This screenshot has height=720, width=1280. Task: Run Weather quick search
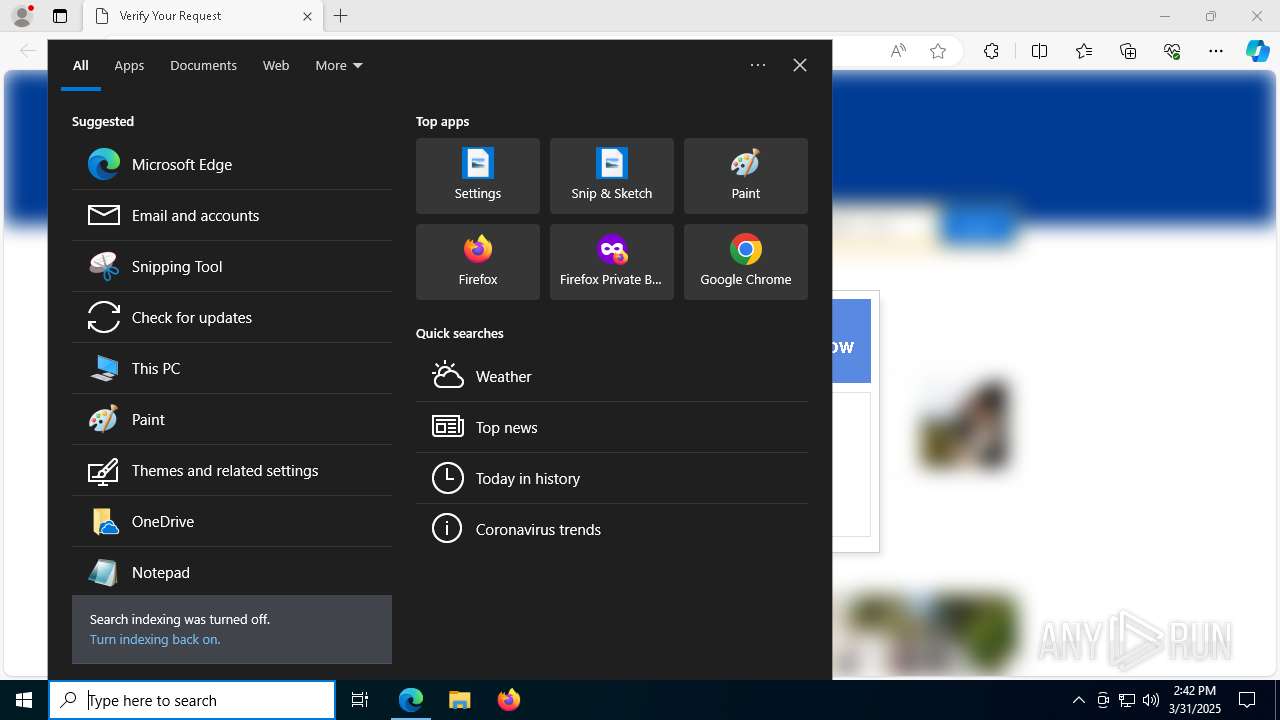[612, 376]
